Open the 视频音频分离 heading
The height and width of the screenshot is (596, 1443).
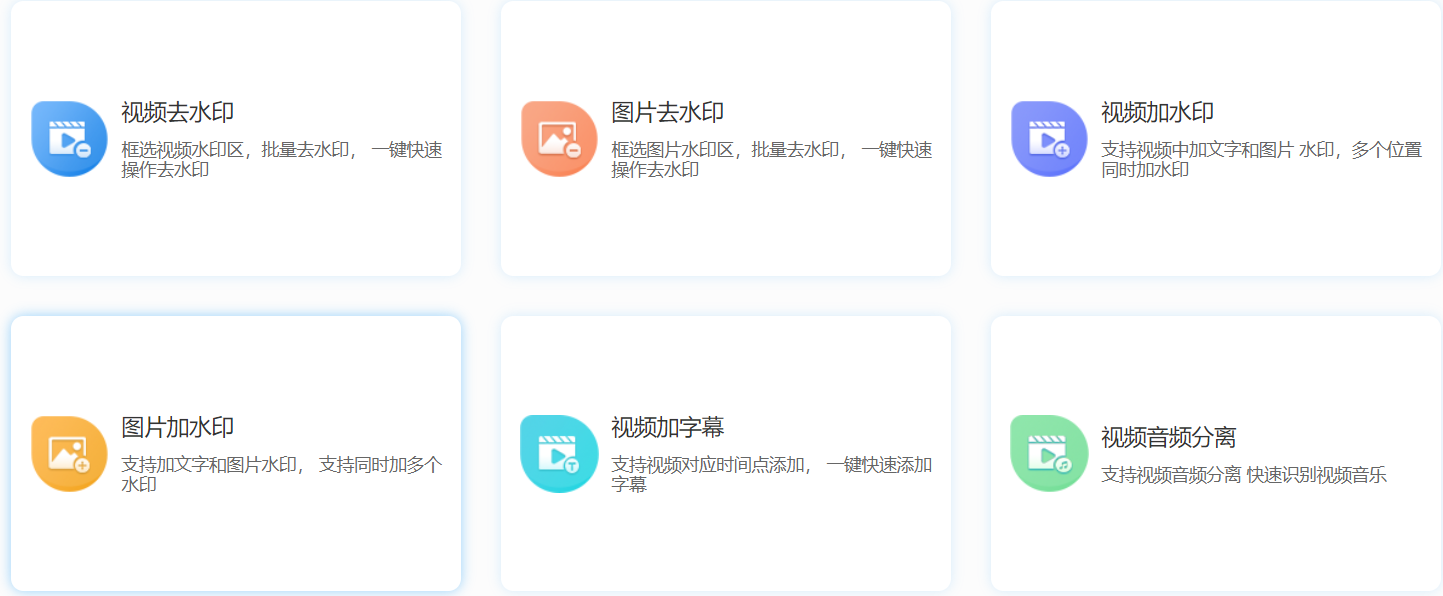click(x=1169, y=438)
